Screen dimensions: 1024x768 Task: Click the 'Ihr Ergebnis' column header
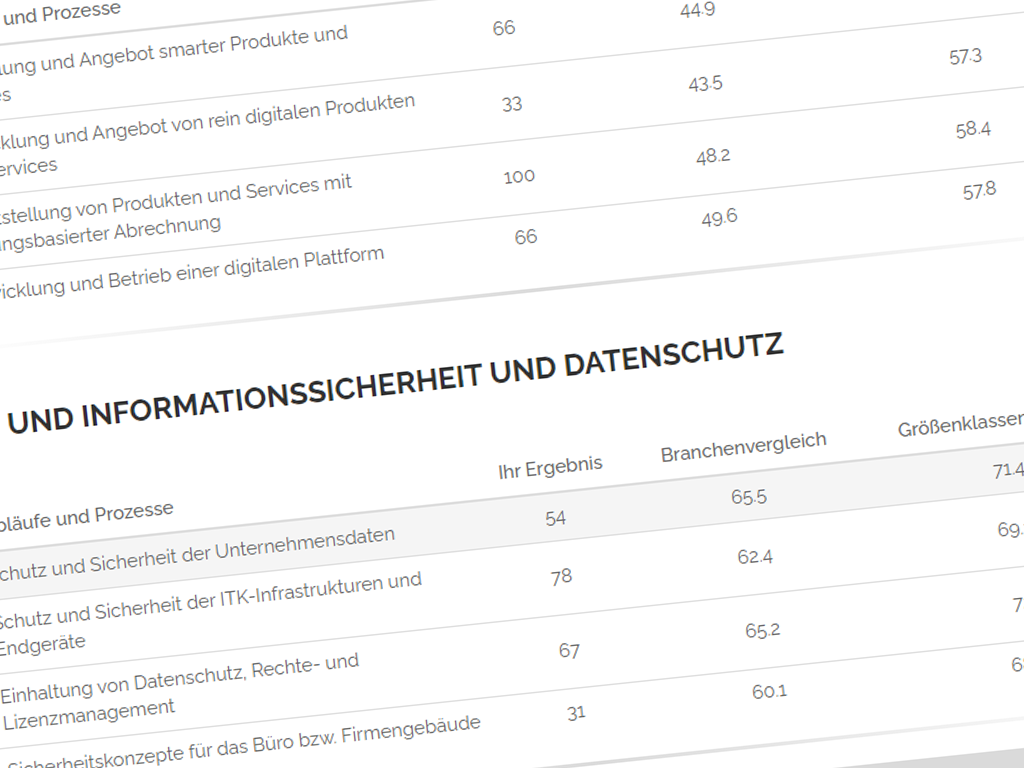550,466
